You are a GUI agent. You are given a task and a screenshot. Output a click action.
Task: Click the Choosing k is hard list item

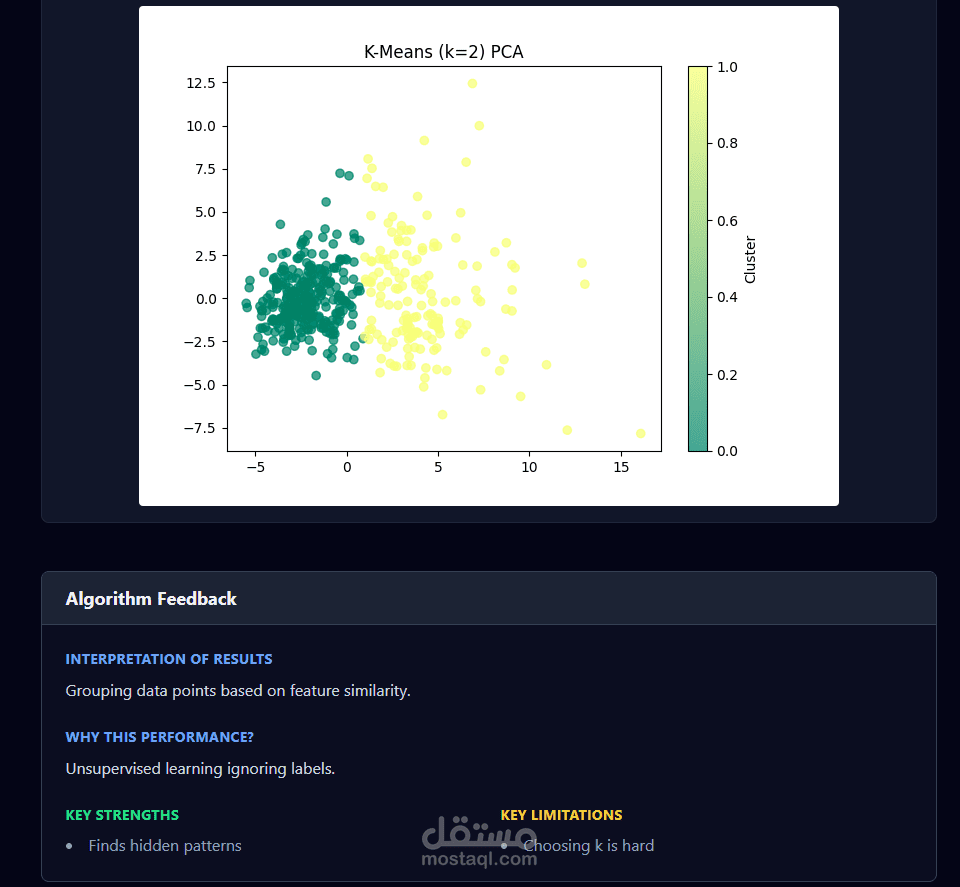click(589, 846)
